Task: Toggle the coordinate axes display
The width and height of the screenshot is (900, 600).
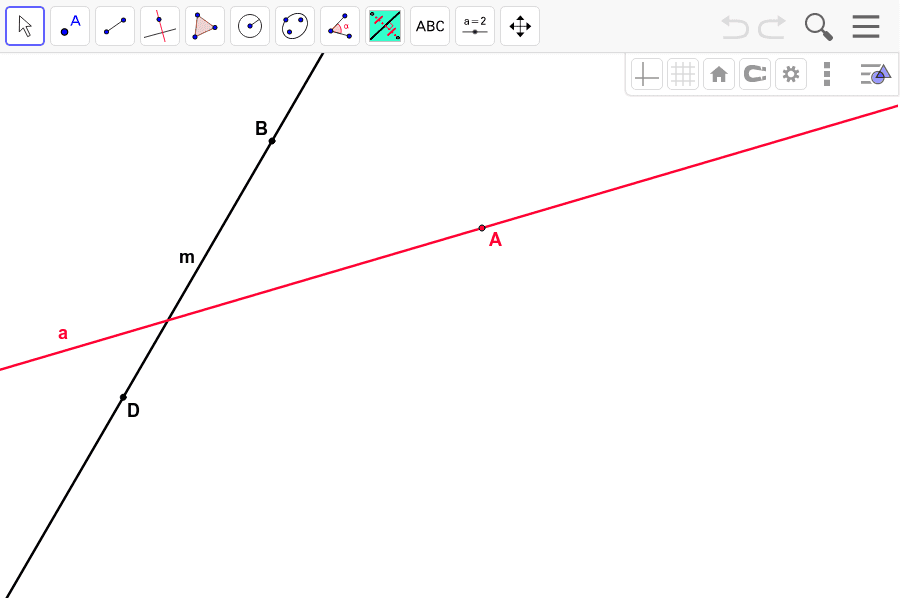Action: (x=647, y=74)
